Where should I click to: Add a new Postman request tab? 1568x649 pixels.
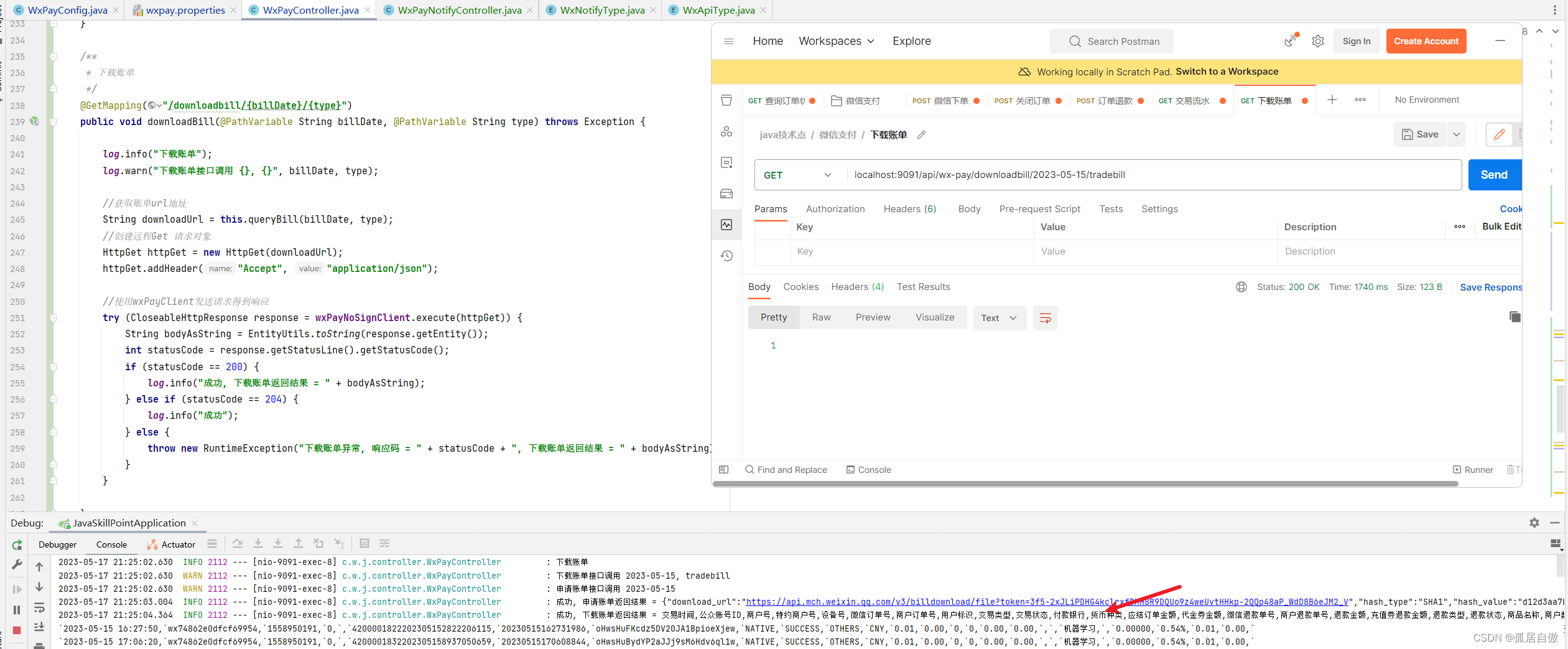coord(1332,100)
